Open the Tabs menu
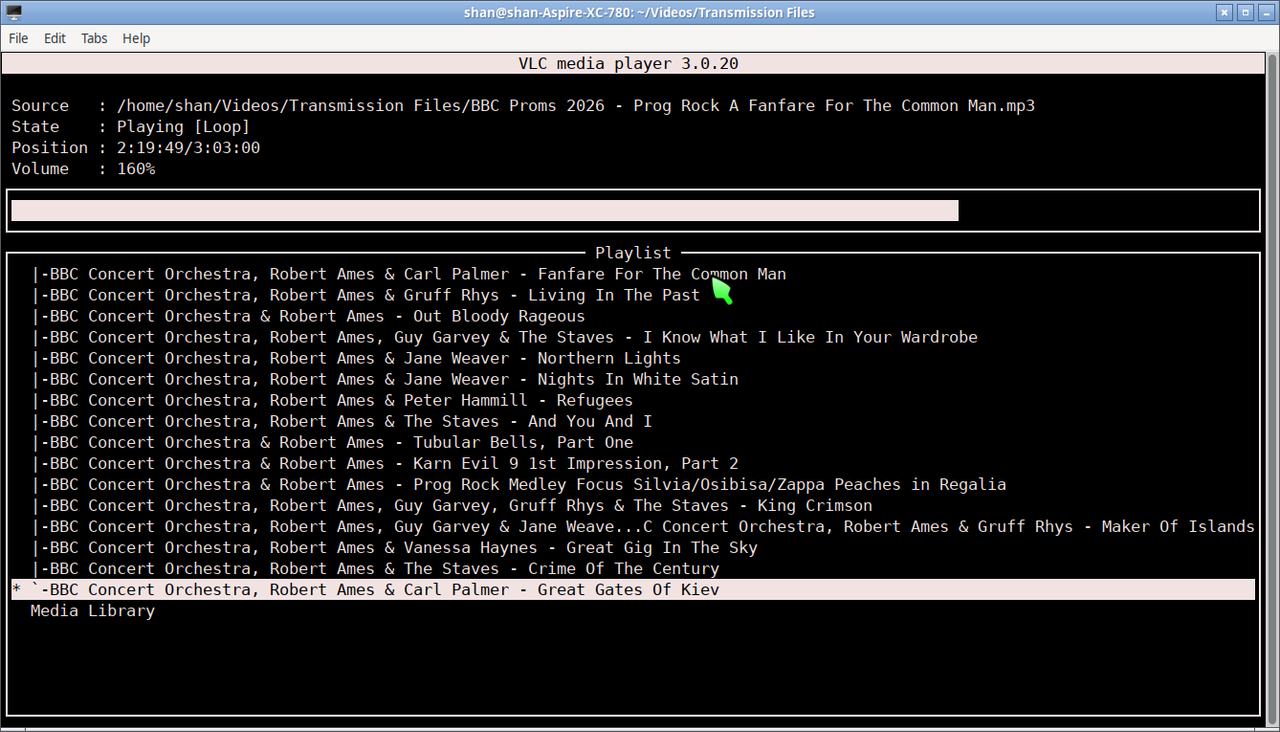The image size is (1280, 732). [94, 38]
